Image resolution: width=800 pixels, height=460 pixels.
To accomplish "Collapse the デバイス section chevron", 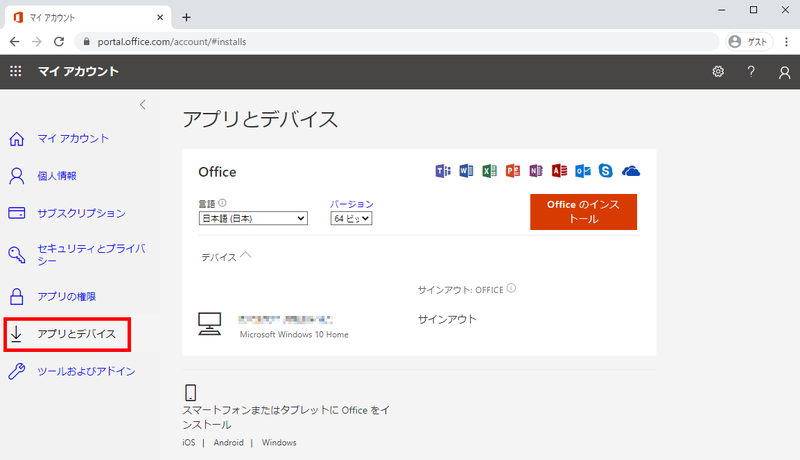I will click(245, 255).
